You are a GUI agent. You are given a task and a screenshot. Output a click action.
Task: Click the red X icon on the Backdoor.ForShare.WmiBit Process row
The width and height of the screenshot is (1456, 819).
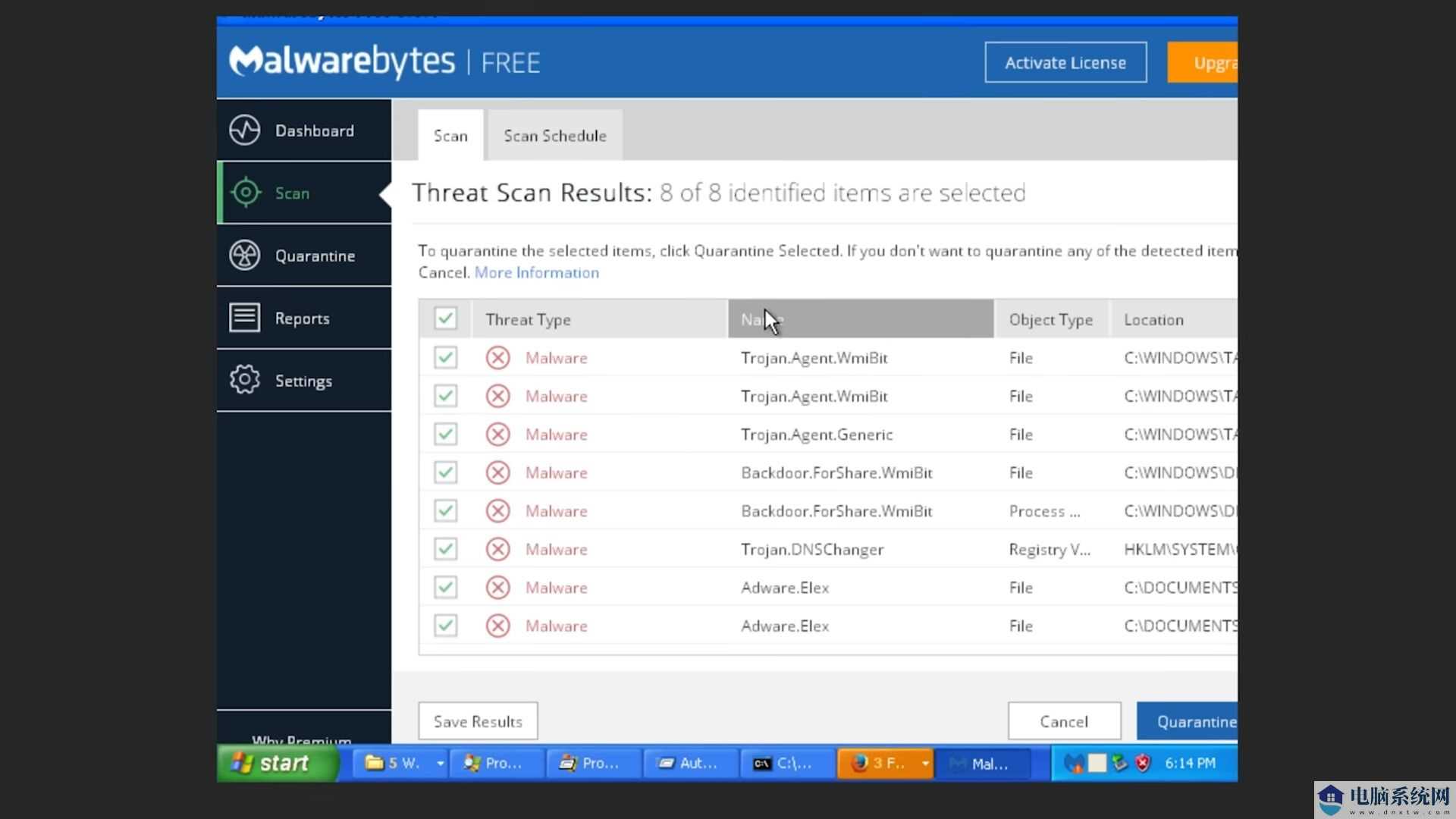(498, 511)
